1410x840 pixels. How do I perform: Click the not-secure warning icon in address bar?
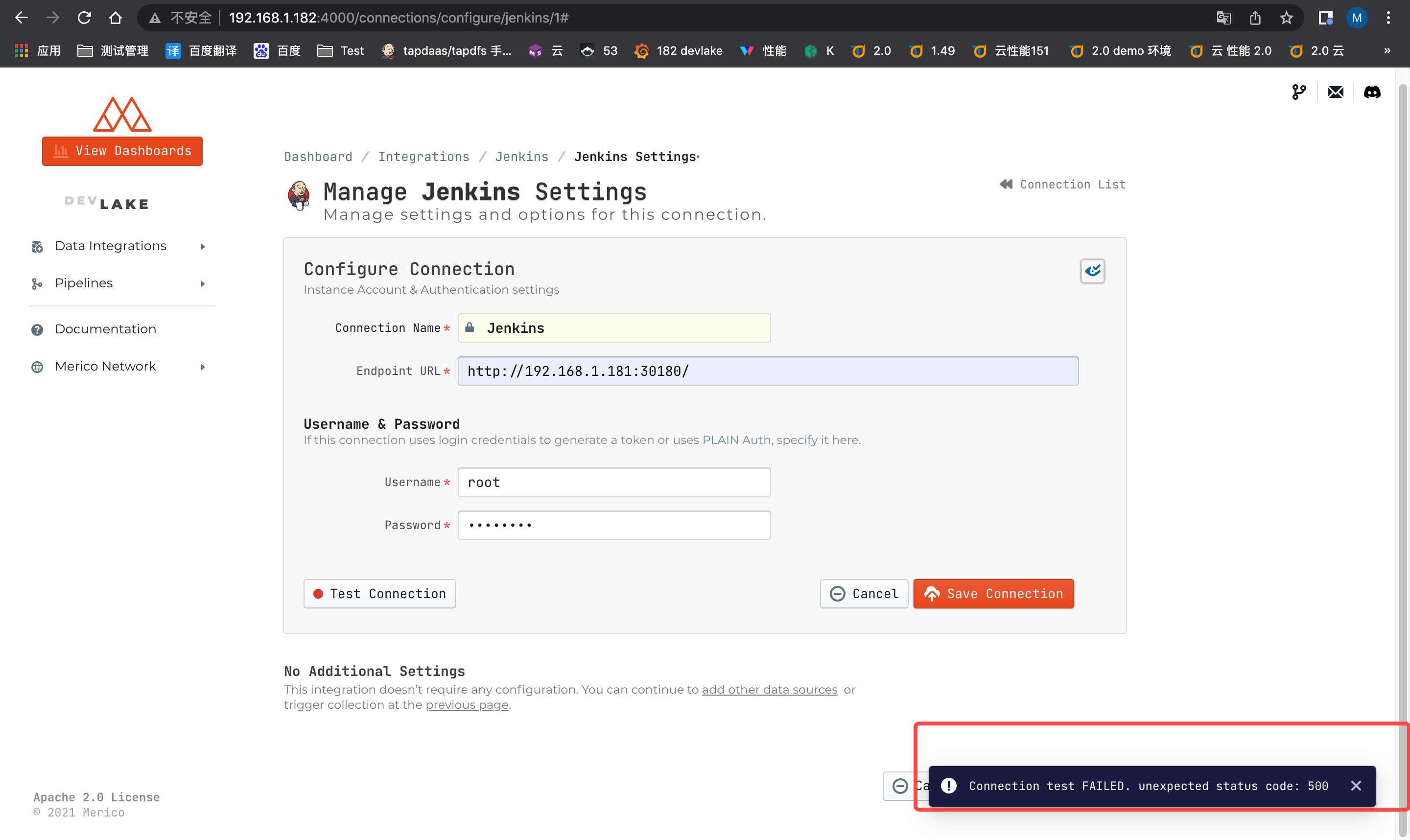point(155,18)
